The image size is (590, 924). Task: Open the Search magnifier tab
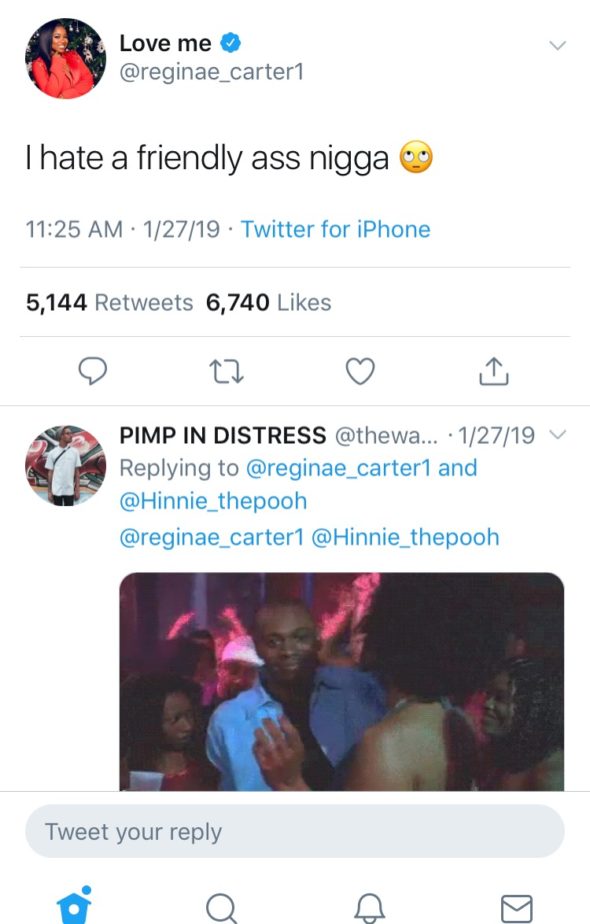pyautogui.click(x=222, y=908)
